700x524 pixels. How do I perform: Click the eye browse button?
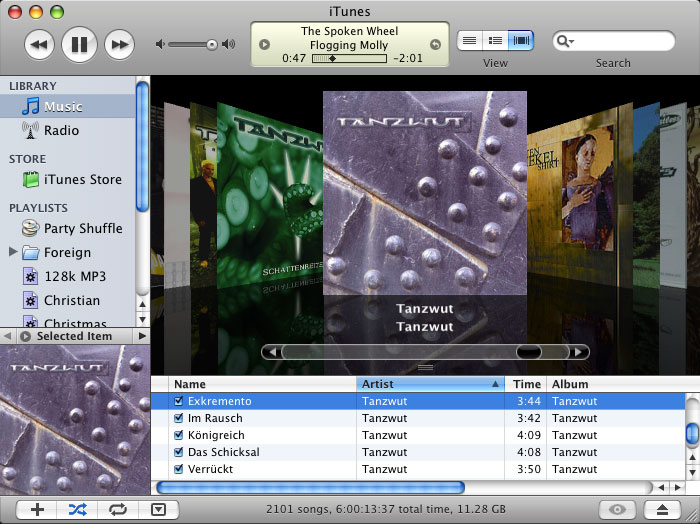[x=617, y=509]
